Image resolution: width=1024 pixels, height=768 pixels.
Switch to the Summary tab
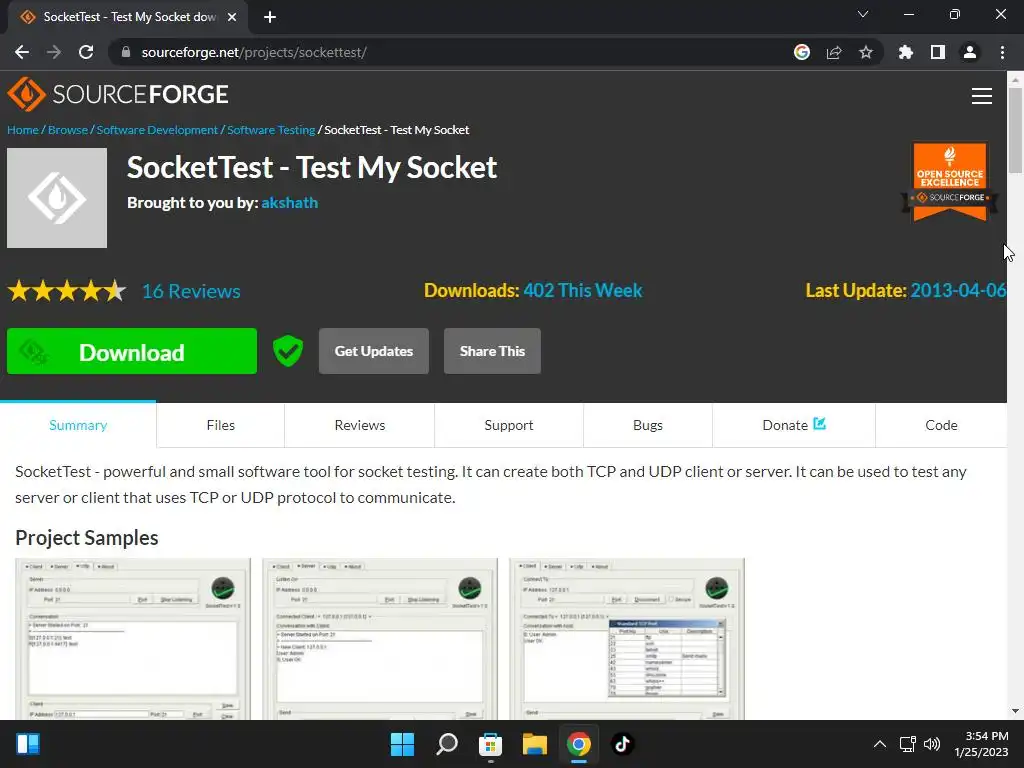coord(78,425)
